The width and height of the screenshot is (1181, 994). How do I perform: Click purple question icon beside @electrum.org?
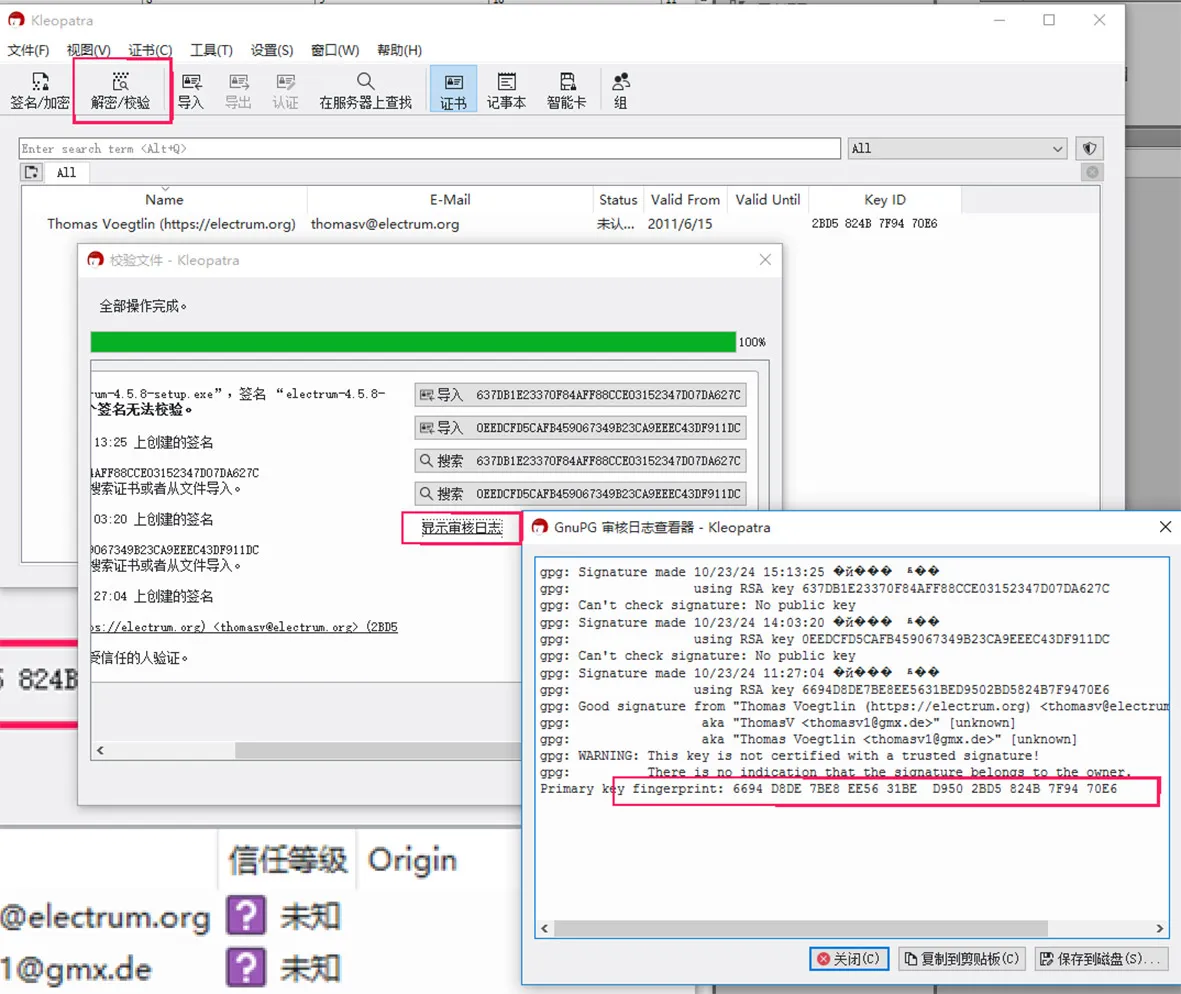[x=246, y=916]
